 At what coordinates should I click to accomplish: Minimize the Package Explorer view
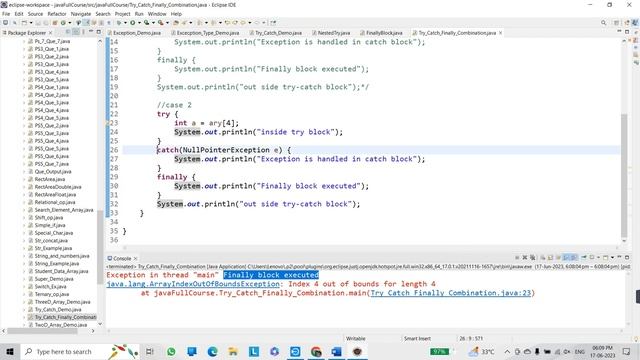coord(91,31)
